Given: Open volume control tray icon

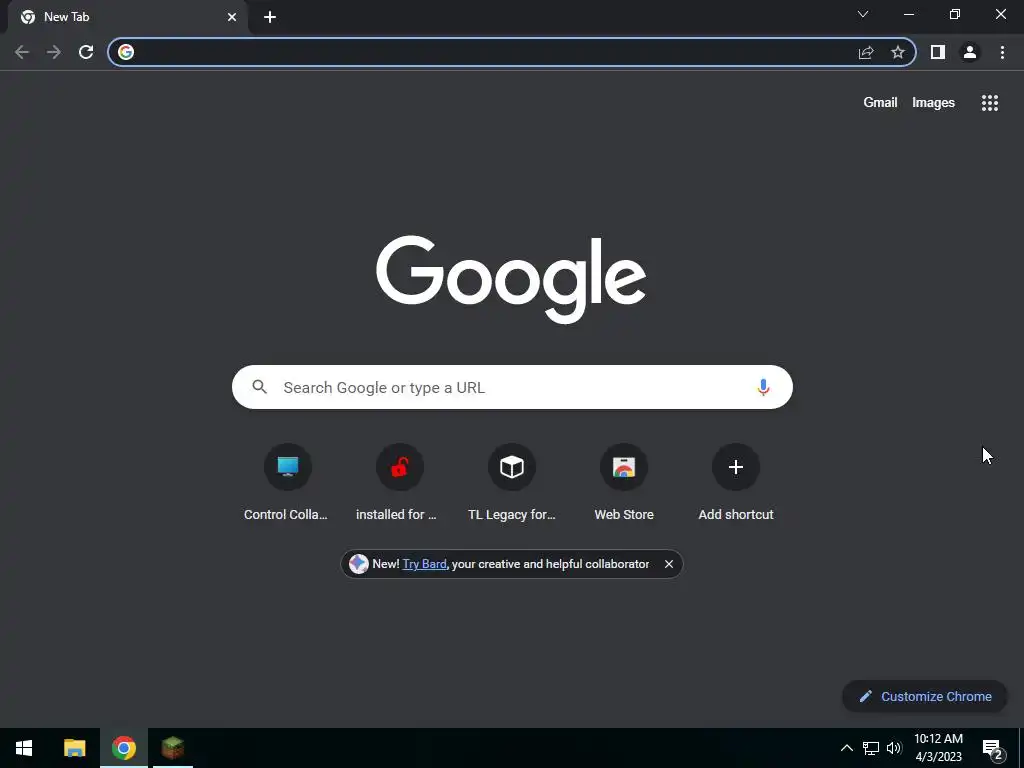Looking at the screenshot, I should click(894, 748).
